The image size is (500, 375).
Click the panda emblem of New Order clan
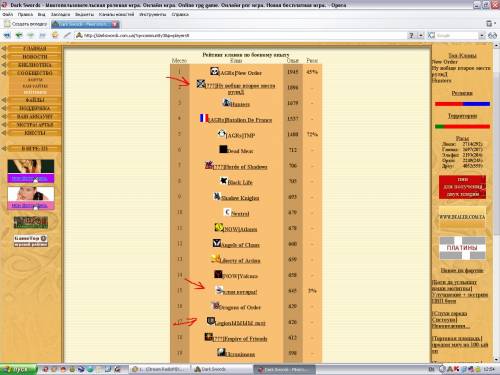214,71
